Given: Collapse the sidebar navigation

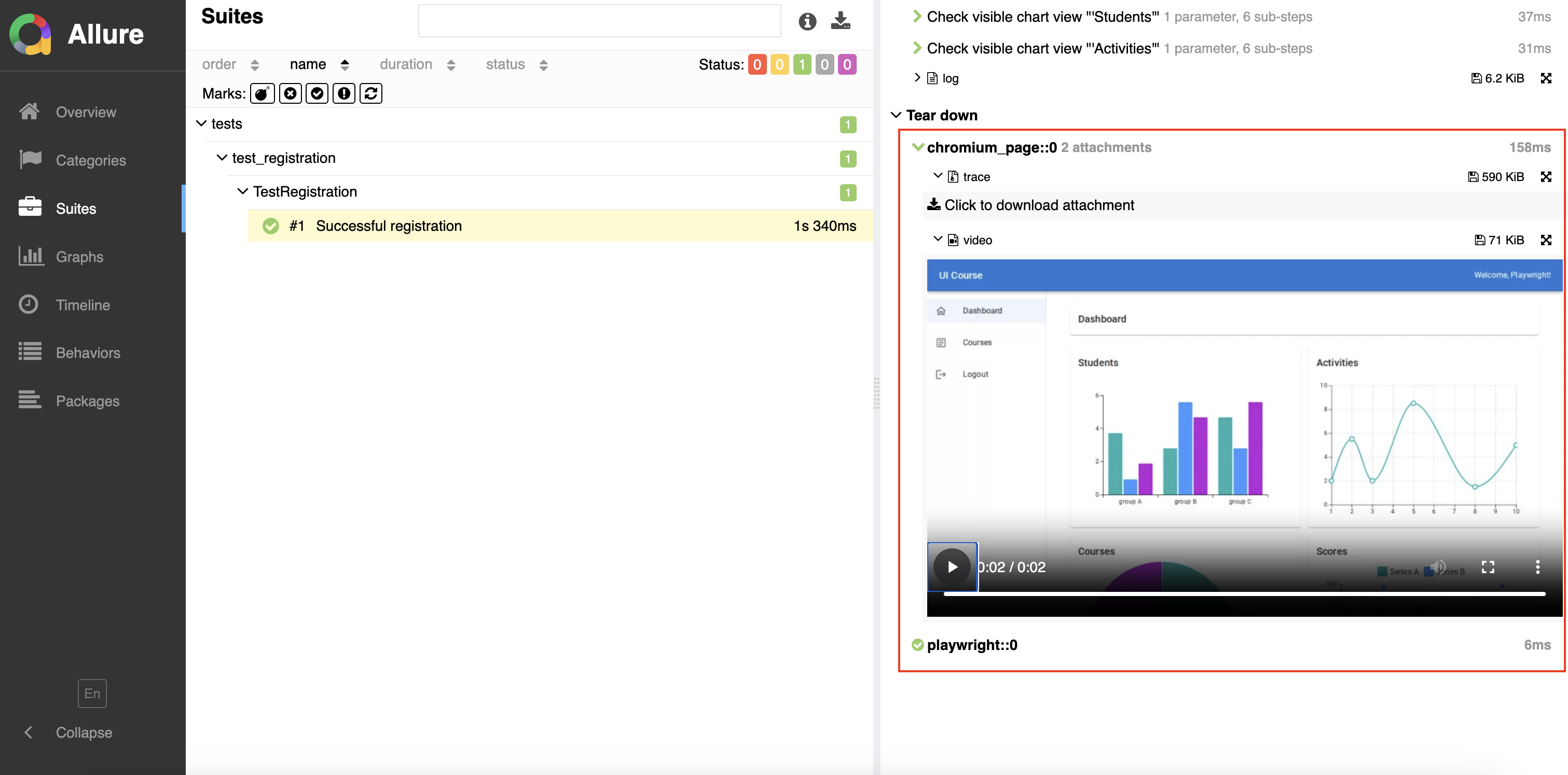Looking at the screenshot, I should tap(68, 732).
